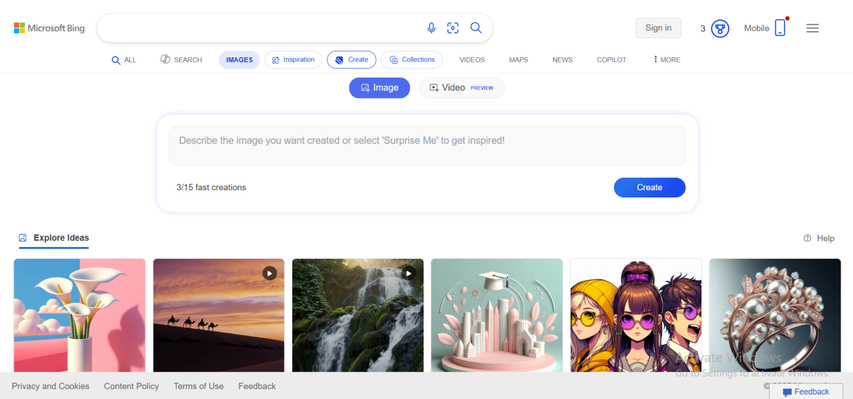853x399 pixels.
Task: Select the Image creation mode
Action: pyautogui.click(x=379, y=88)
